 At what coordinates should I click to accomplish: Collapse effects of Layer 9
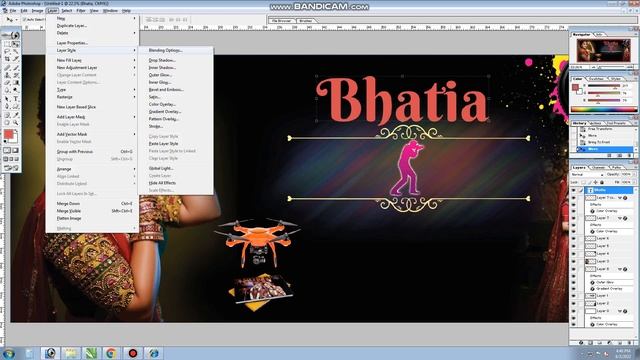point(620,311)
